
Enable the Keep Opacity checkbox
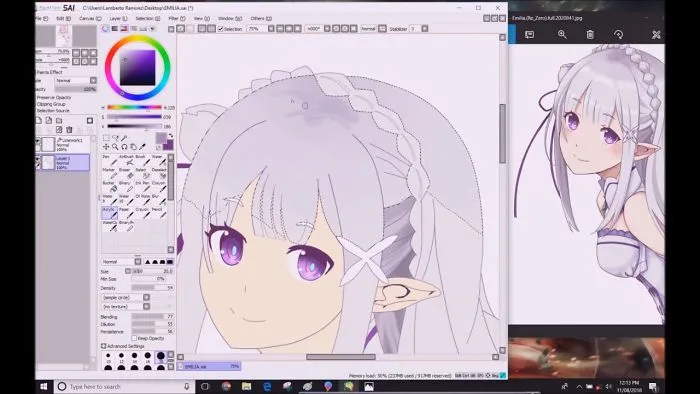pos(134,338)
